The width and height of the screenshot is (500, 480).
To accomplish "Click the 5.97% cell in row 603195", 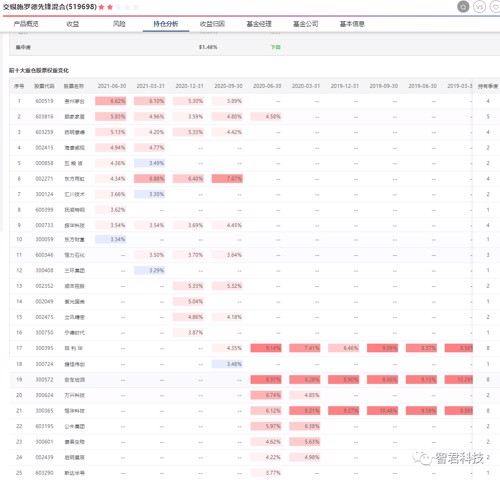I will pyautogui.click(x=266, y=426).
